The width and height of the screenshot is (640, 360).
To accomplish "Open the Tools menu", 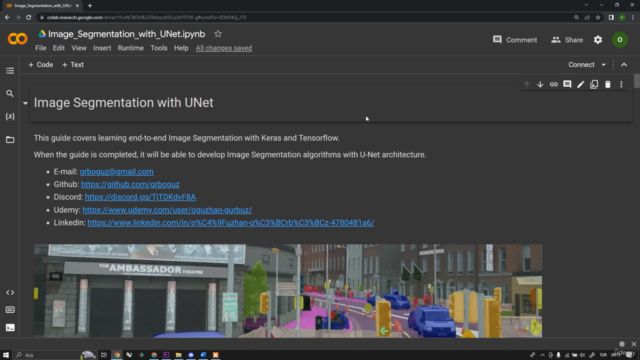I will (x=159, y=48).
